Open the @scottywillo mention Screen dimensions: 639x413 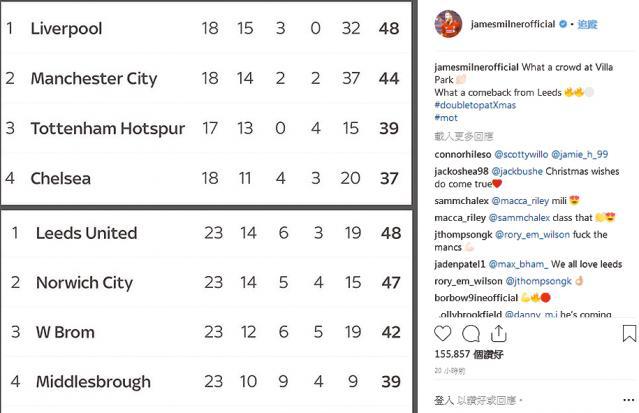point(521,155)
